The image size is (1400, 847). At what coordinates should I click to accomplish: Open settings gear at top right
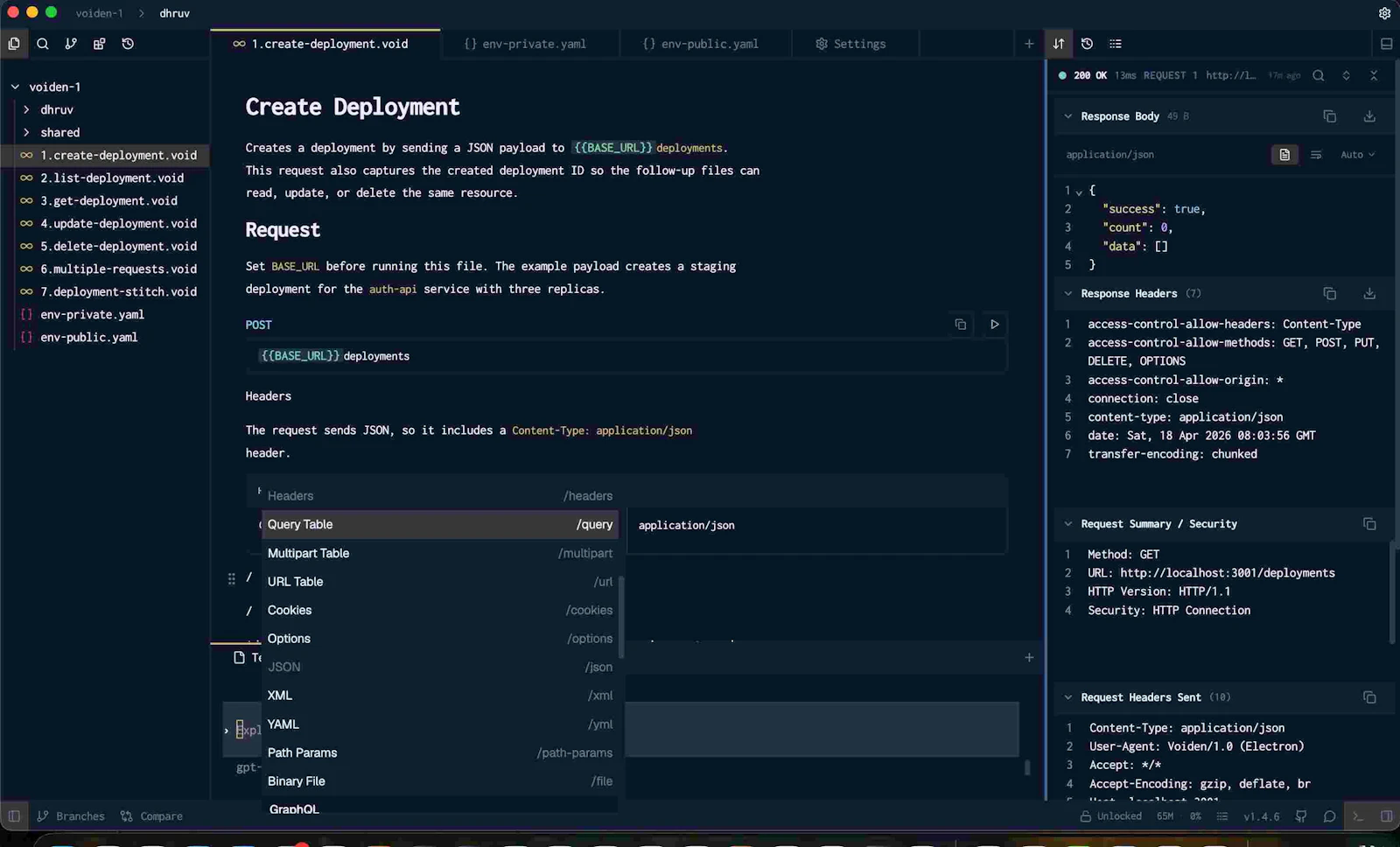1384,13
